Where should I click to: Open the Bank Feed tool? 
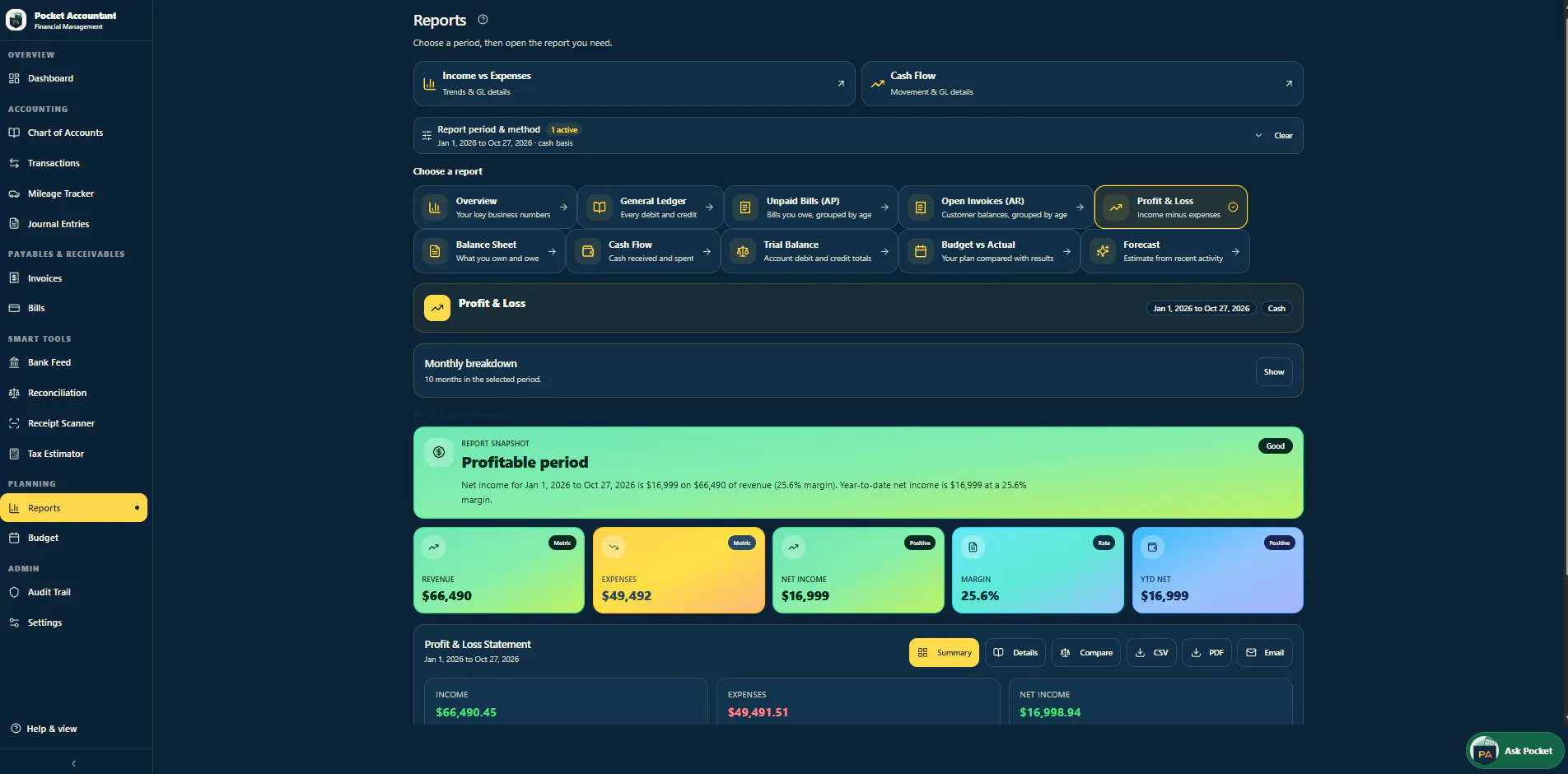point(74,362)
